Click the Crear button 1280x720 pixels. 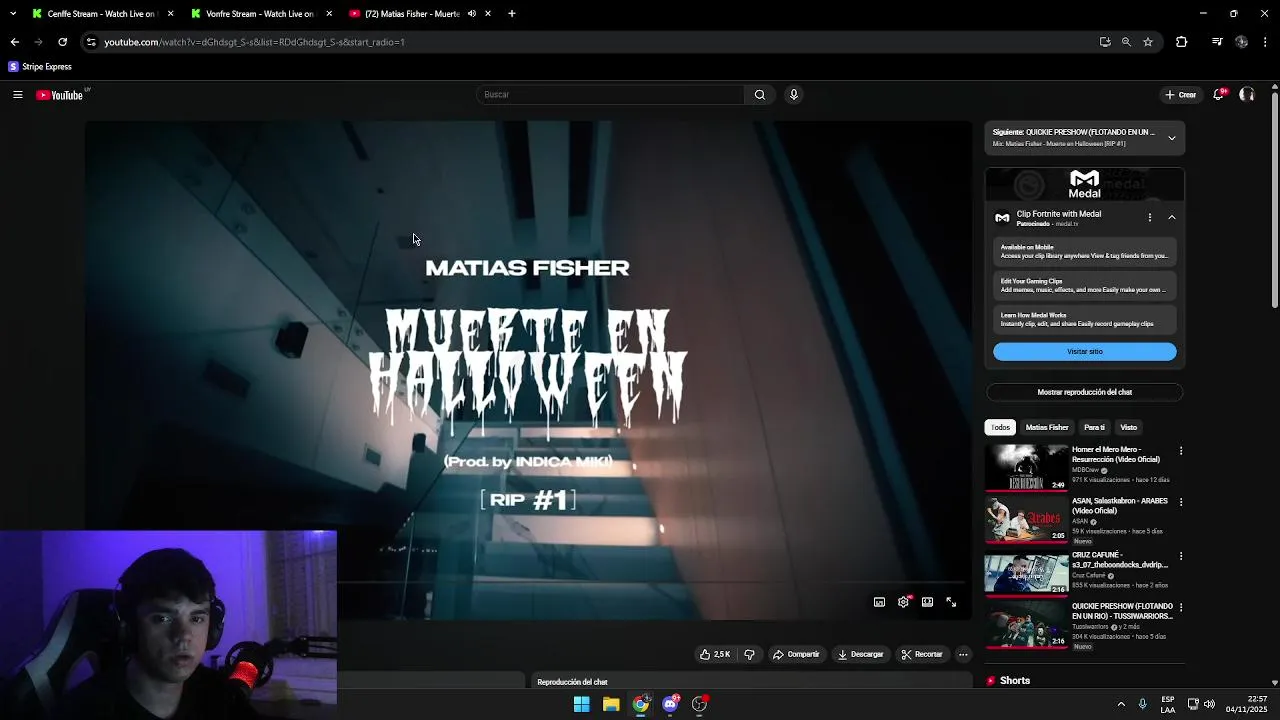pyautogui.click(x=1181, y=95)
